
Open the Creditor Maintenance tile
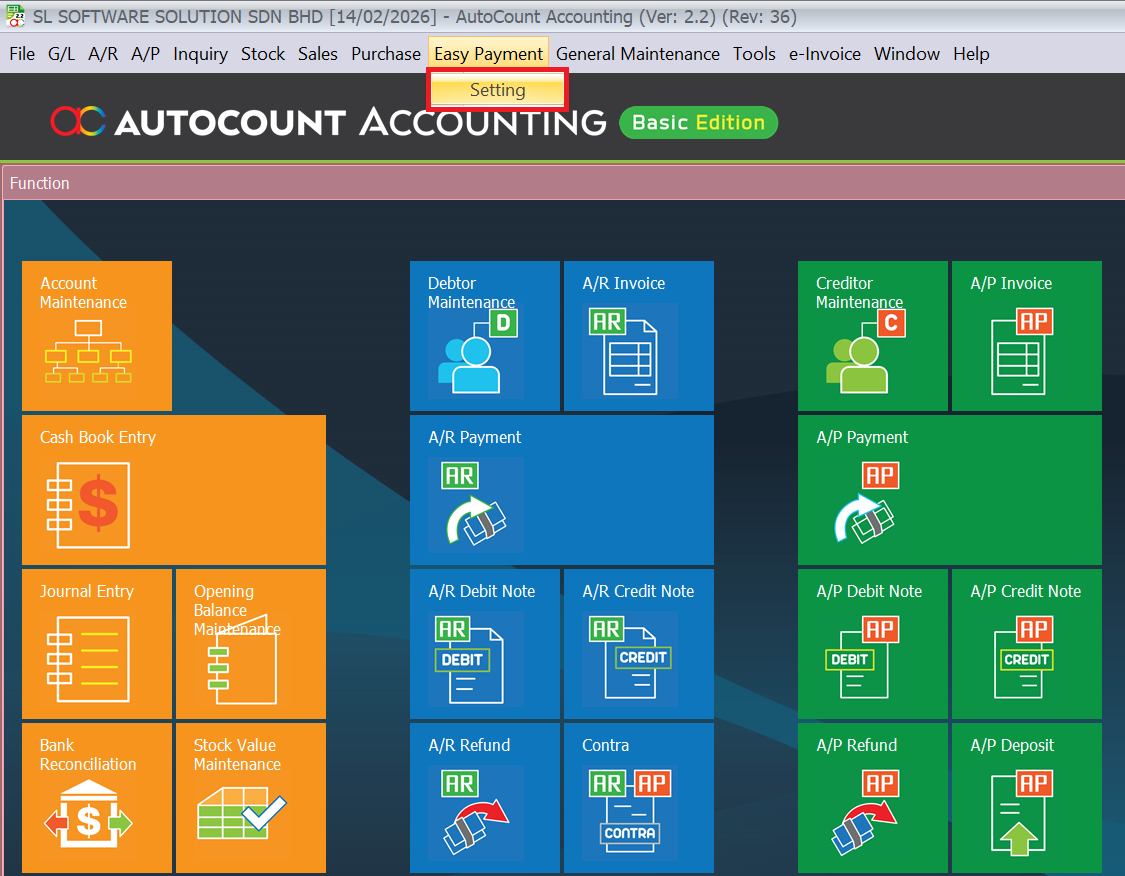click(873, 336)
